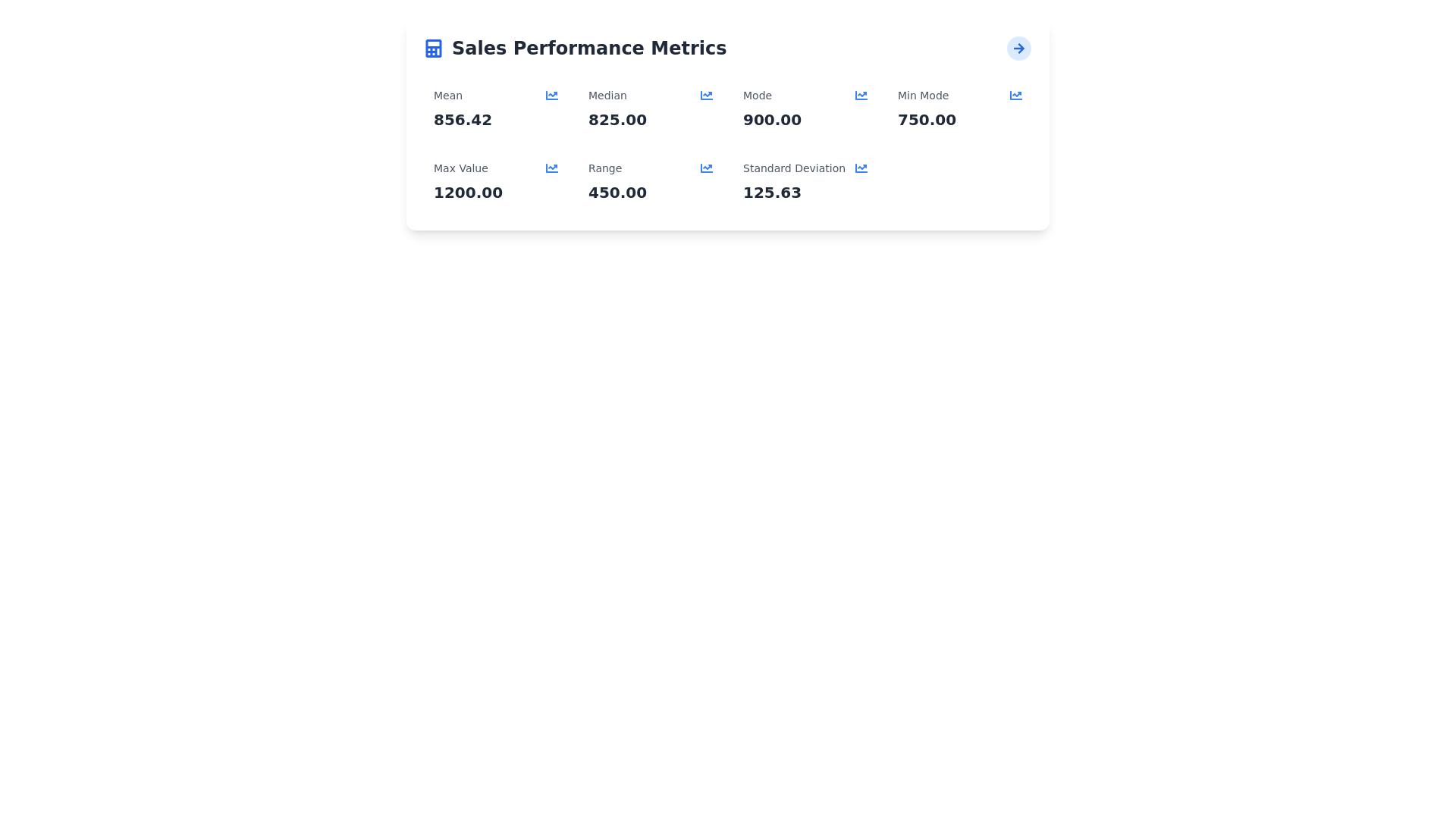
Task: Click the Standard Deviation label
Action: click(794, 168)
